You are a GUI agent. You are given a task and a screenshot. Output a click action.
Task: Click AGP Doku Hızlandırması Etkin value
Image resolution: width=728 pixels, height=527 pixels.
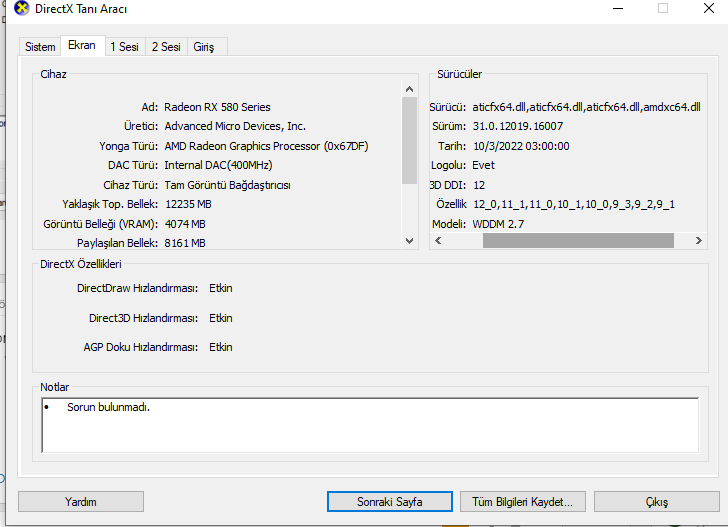[221, 347]
